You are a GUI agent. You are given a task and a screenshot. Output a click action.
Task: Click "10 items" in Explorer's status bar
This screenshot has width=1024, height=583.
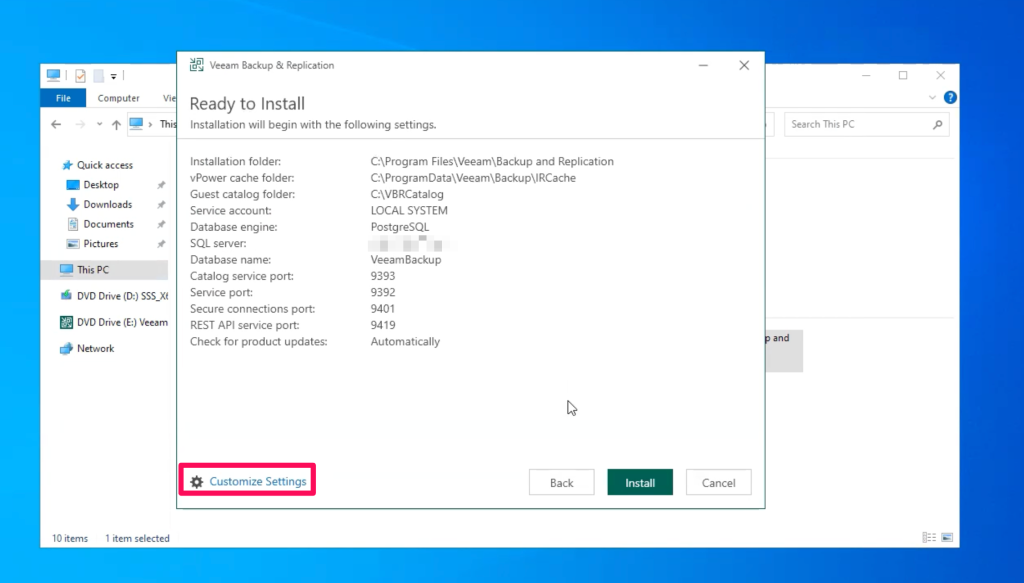pos(70,538)
